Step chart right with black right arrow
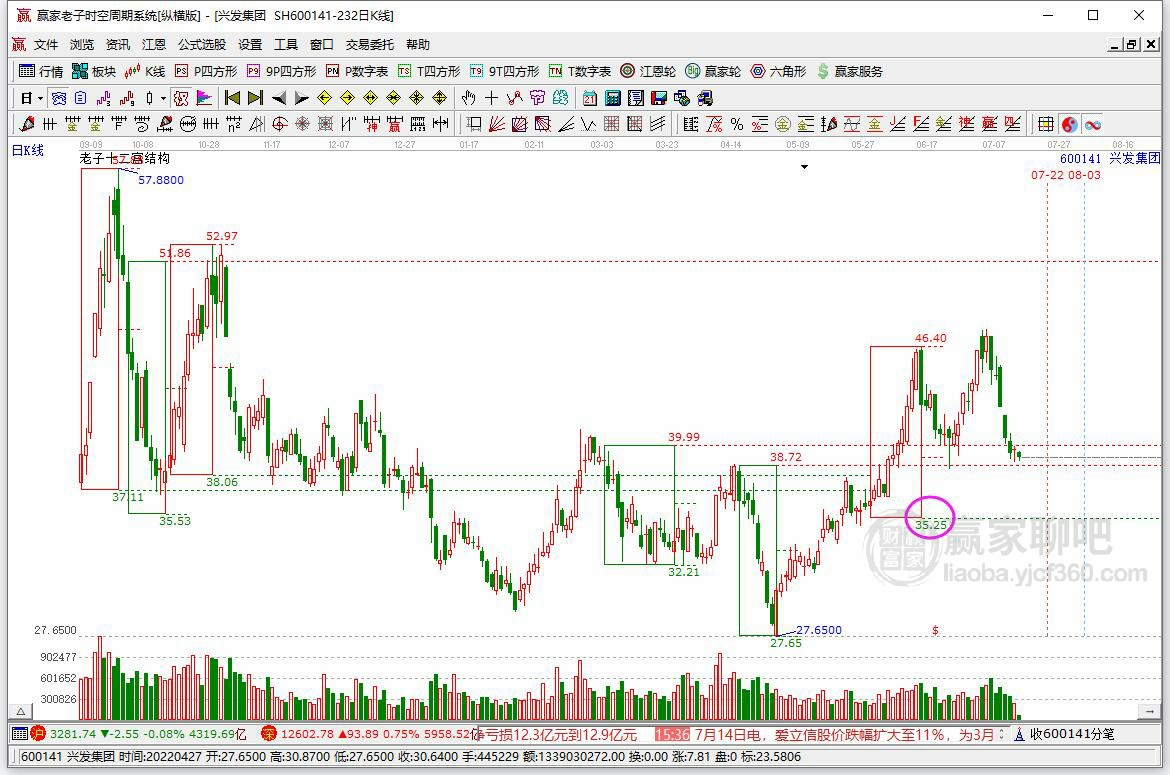 (x=301, y=98)
